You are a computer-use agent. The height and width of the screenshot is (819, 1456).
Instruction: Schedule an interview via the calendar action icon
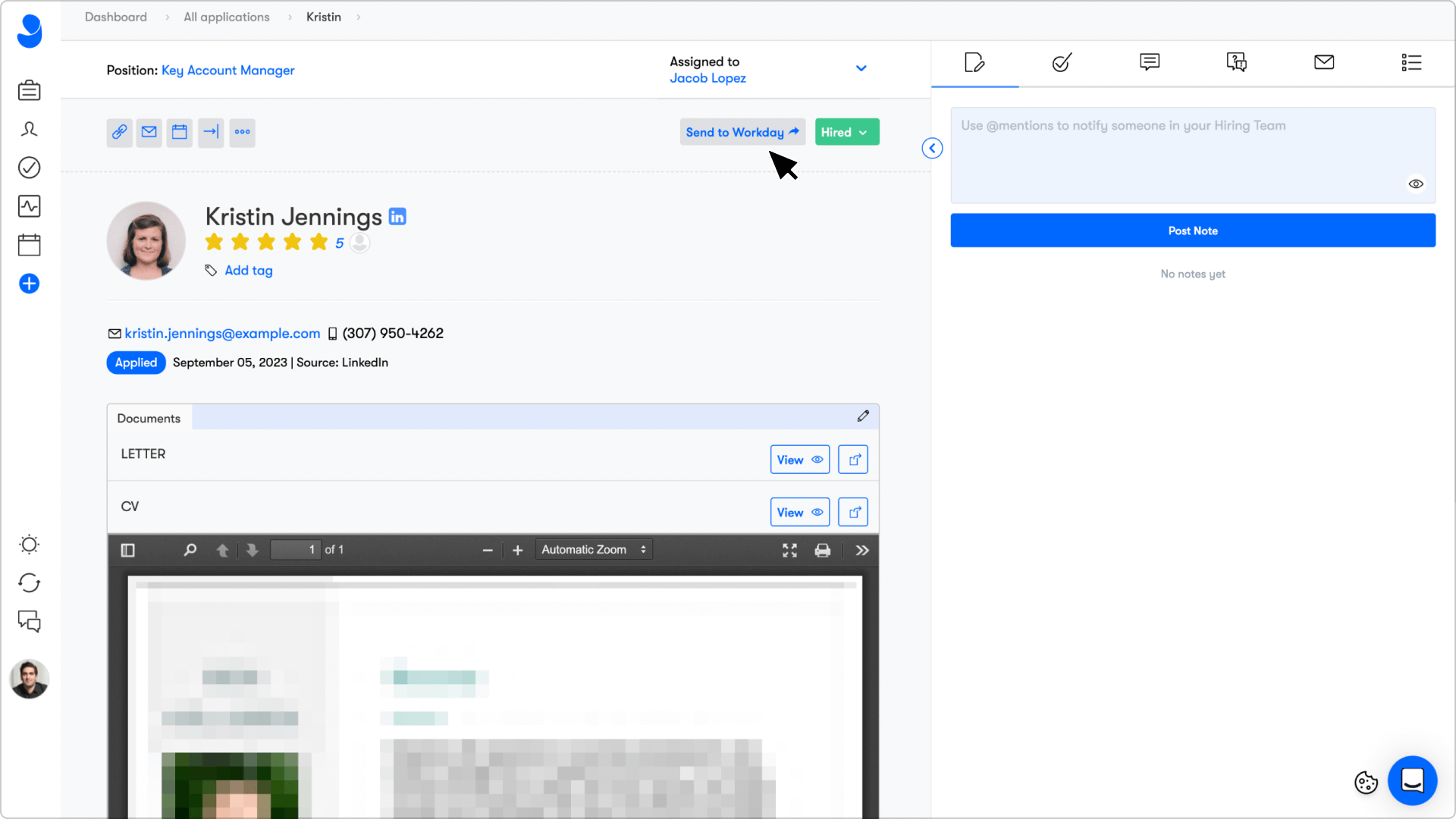tap(180, 132)
